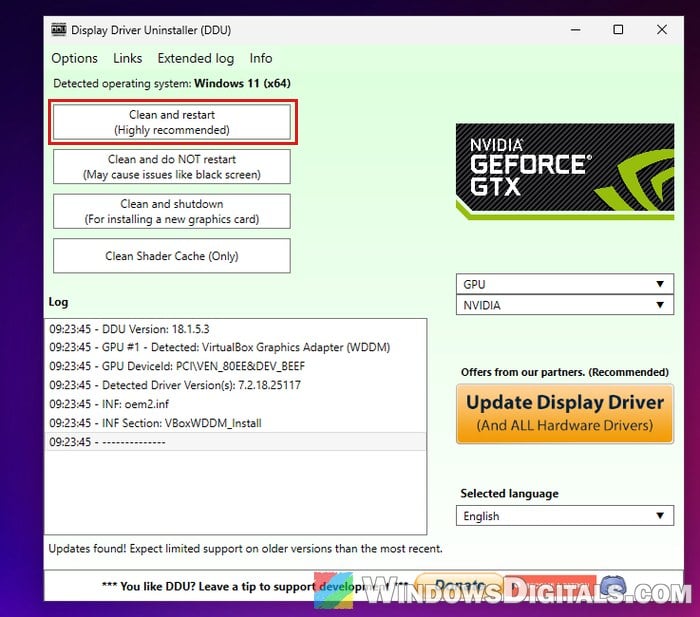700x617 pixels.
Task: Click Clean and restart (Highly recommended) button
Action: click(x=172, y=122)
